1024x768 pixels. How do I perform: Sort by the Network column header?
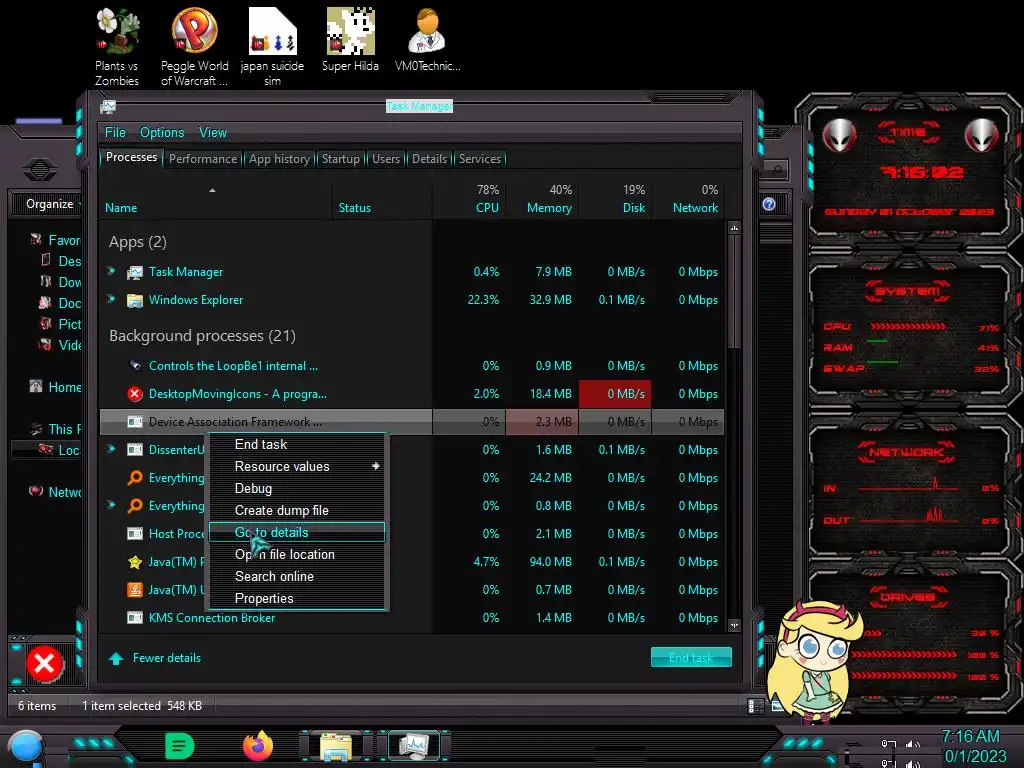[688, 199]
